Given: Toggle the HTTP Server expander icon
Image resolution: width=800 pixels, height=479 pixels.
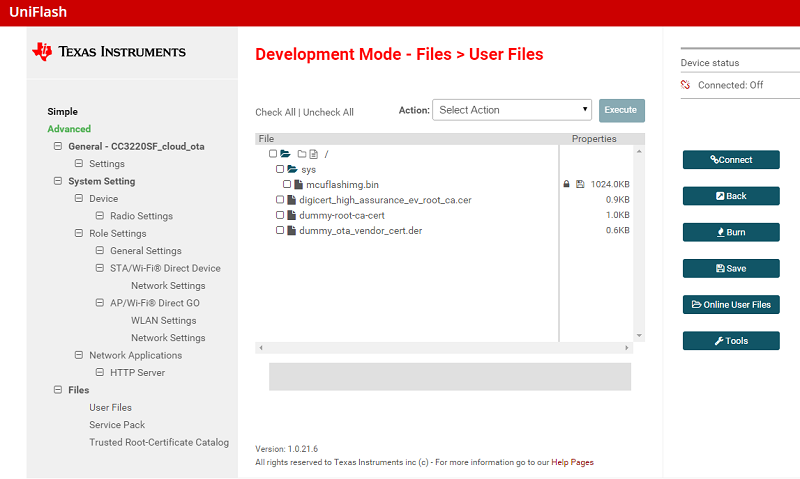Looking at the screenshot, I should pyautogui.click(x=100, y=372).
